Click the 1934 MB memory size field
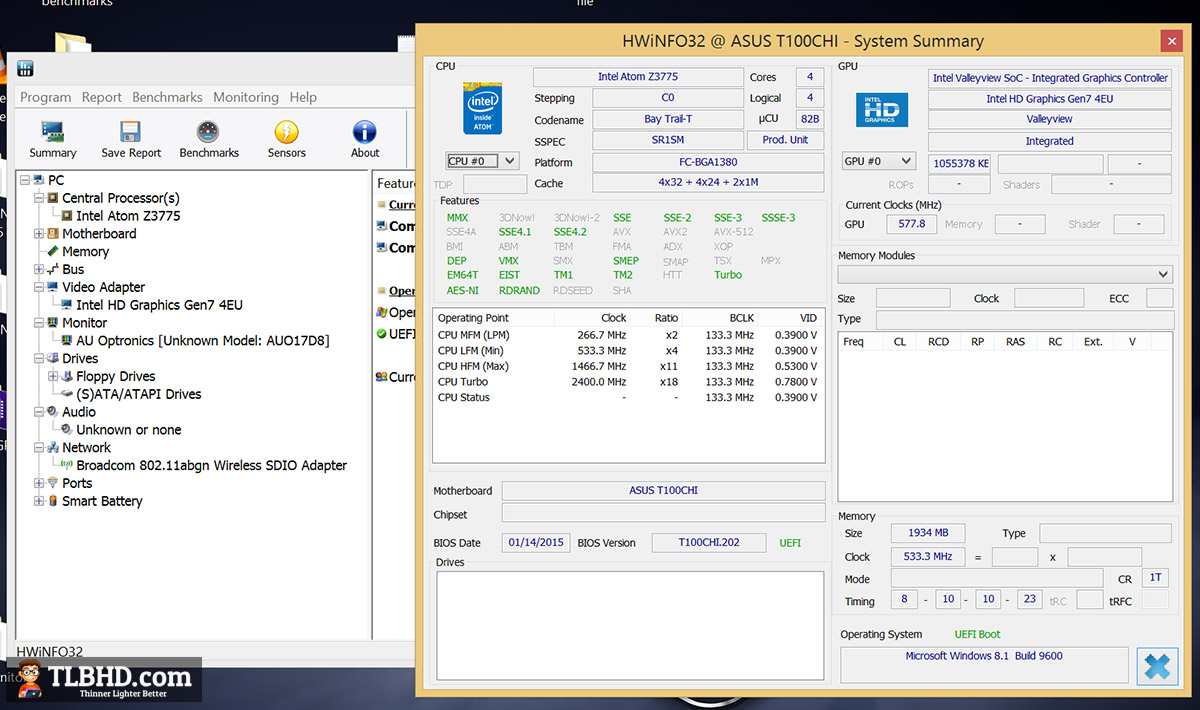This screenshot has width=1200, height=710. click(x=929, y=533)
